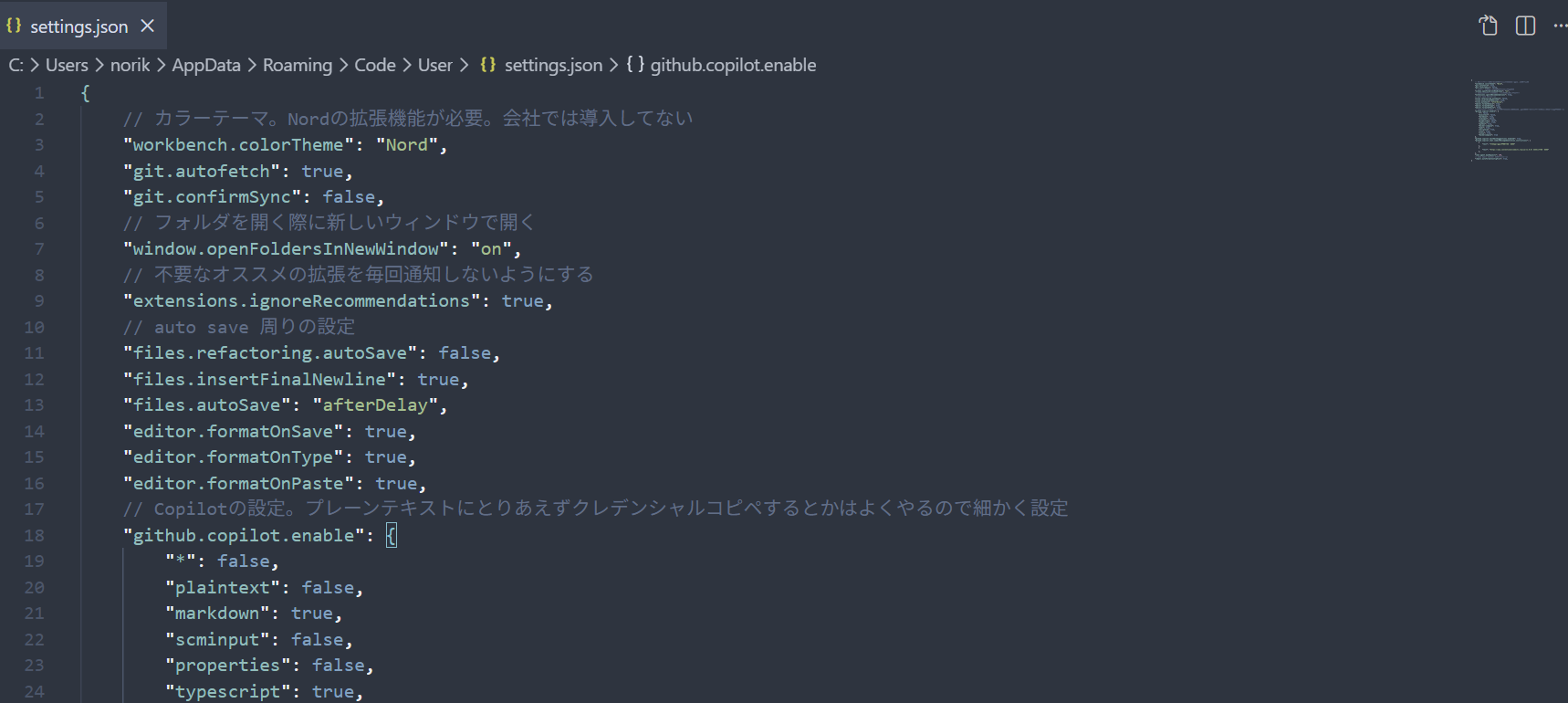This screenshot has width=1568, height=703.
Task: Select the settings.json editor tab
Action: tap(78, 26)
